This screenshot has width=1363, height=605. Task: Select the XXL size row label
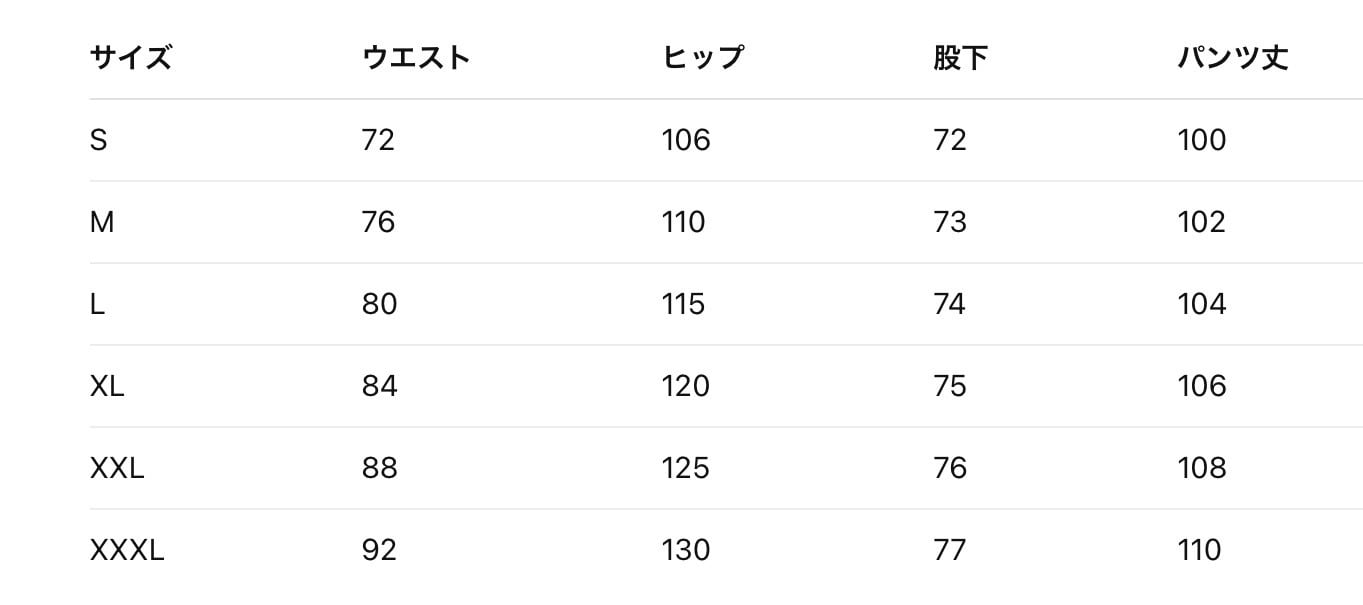[x=117, y=468]
